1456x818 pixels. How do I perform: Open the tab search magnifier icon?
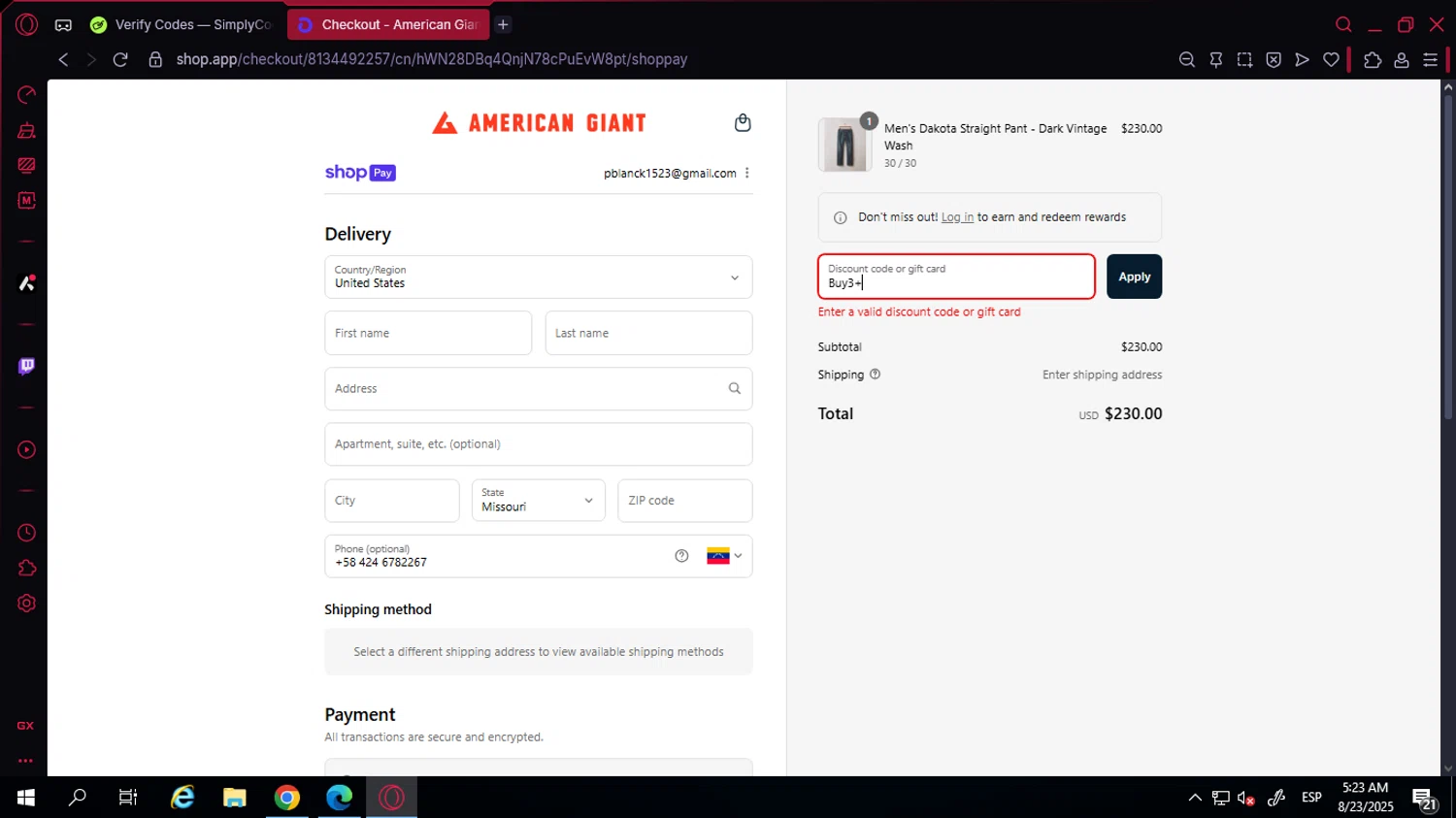[x=1343, y=24]
